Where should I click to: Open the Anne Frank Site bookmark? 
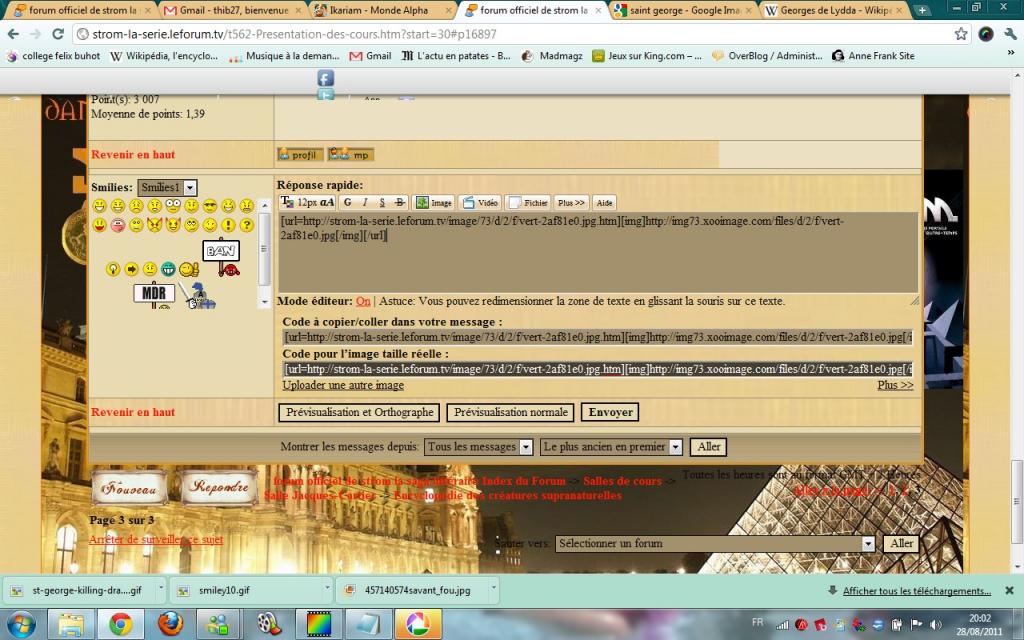[x=873, y=56]
